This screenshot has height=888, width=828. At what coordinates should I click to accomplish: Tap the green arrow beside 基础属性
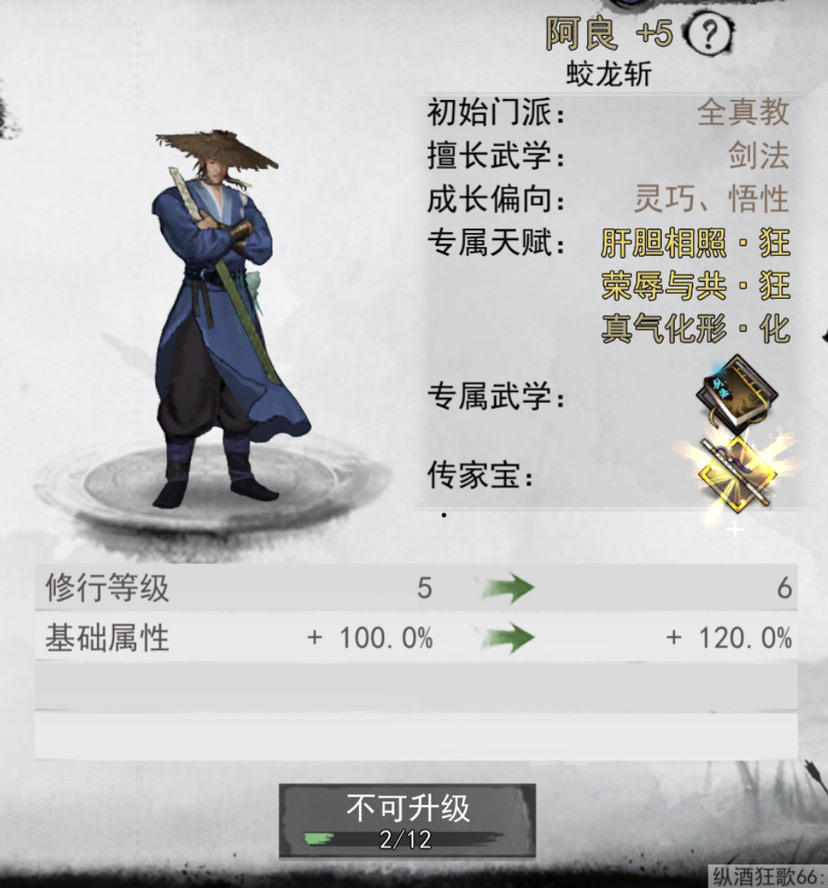pos(508,637)
